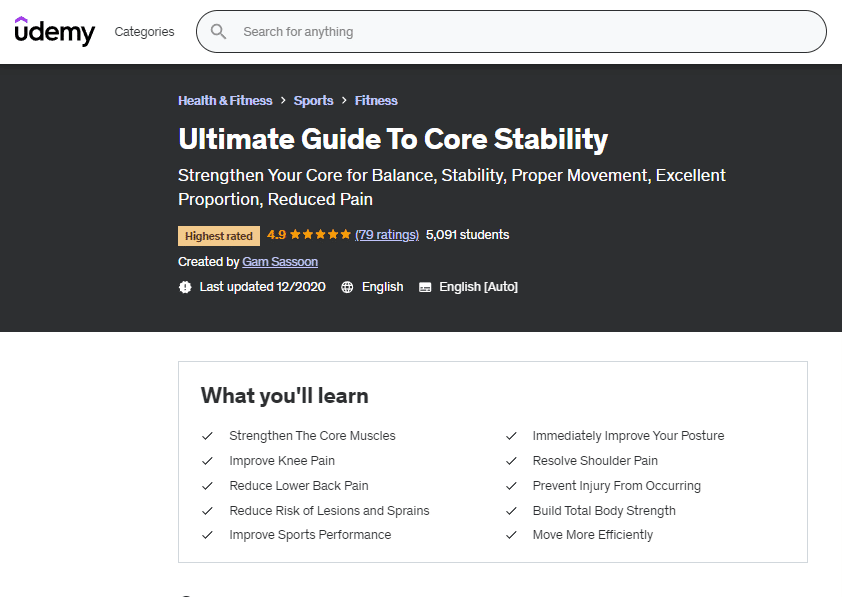
Task: Open the Categories menu
Action: point(144,32)
